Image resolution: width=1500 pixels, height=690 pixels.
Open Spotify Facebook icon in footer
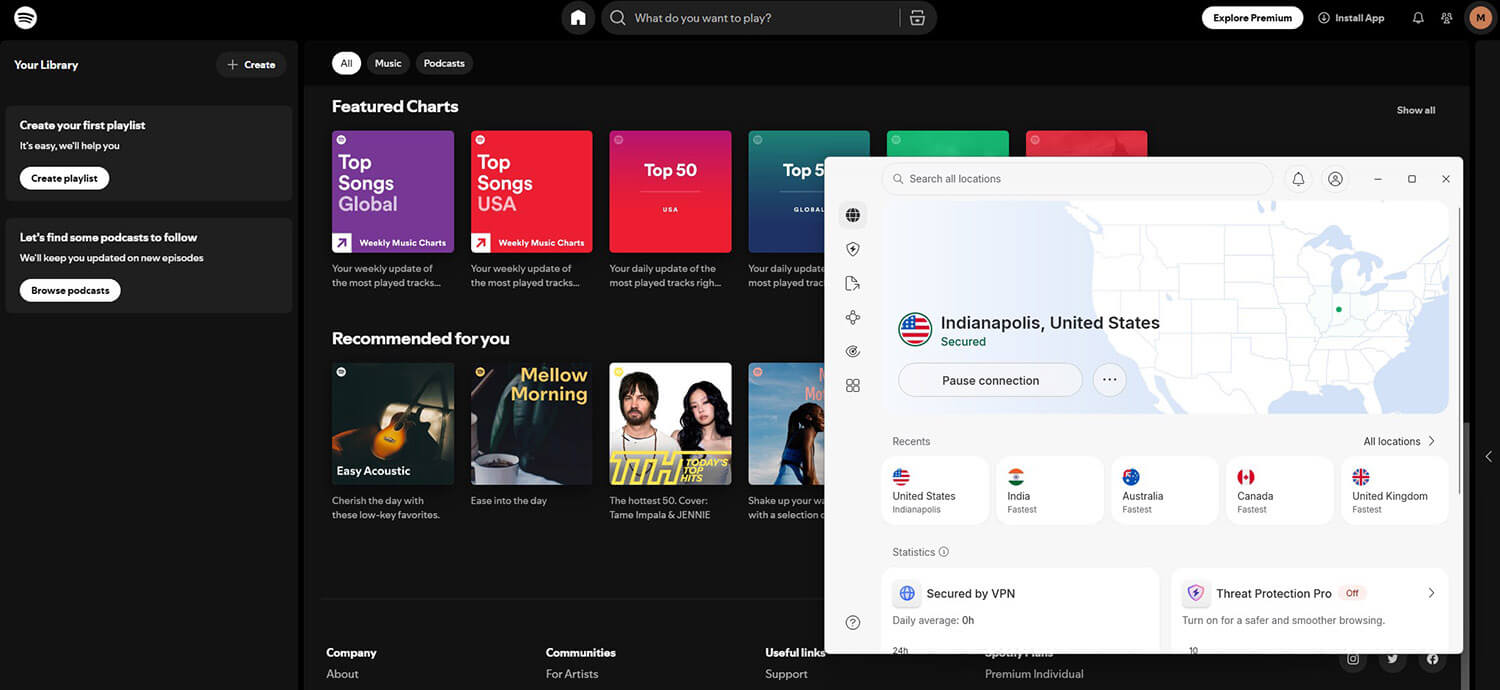pos(1432,658)
